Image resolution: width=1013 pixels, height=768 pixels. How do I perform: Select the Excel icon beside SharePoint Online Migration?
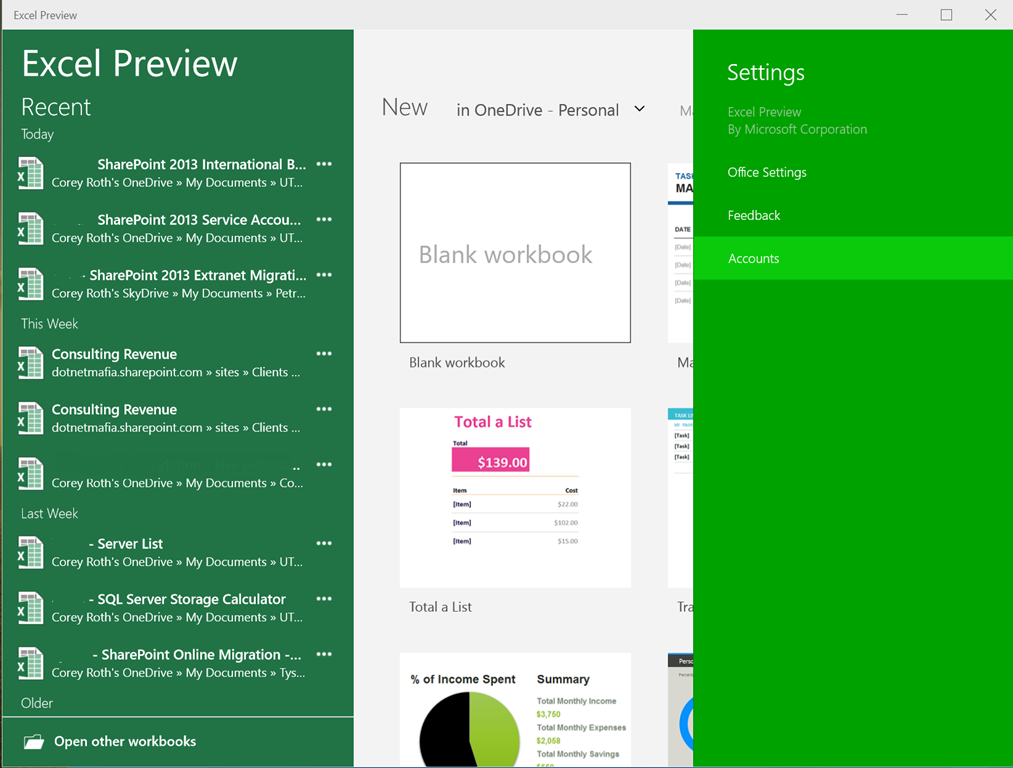[30, 664]
